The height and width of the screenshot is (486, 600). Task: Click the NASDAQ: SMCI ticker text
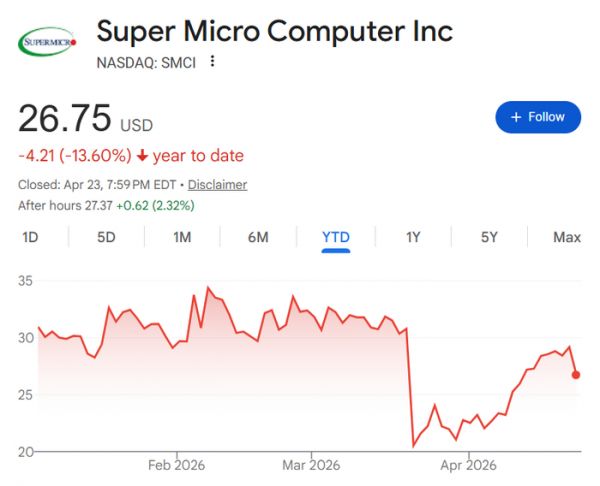pyautogui.click(x=146, y=62)
